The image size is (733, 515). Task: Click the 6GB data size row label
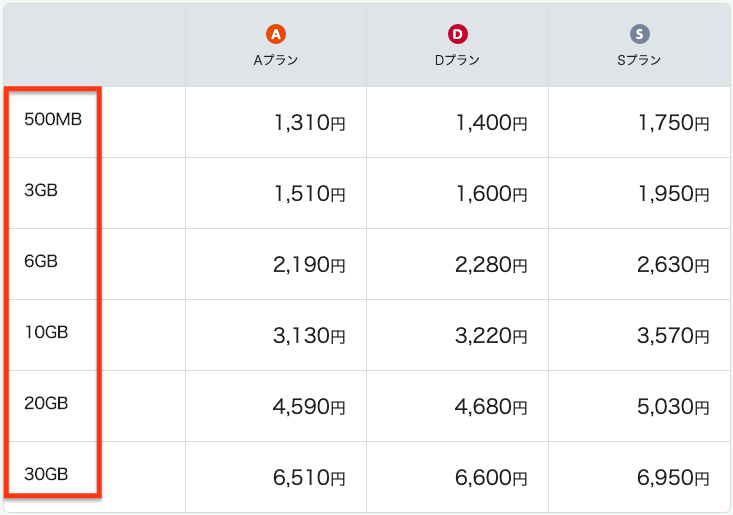pyautogui.click(x=41, y=262)
